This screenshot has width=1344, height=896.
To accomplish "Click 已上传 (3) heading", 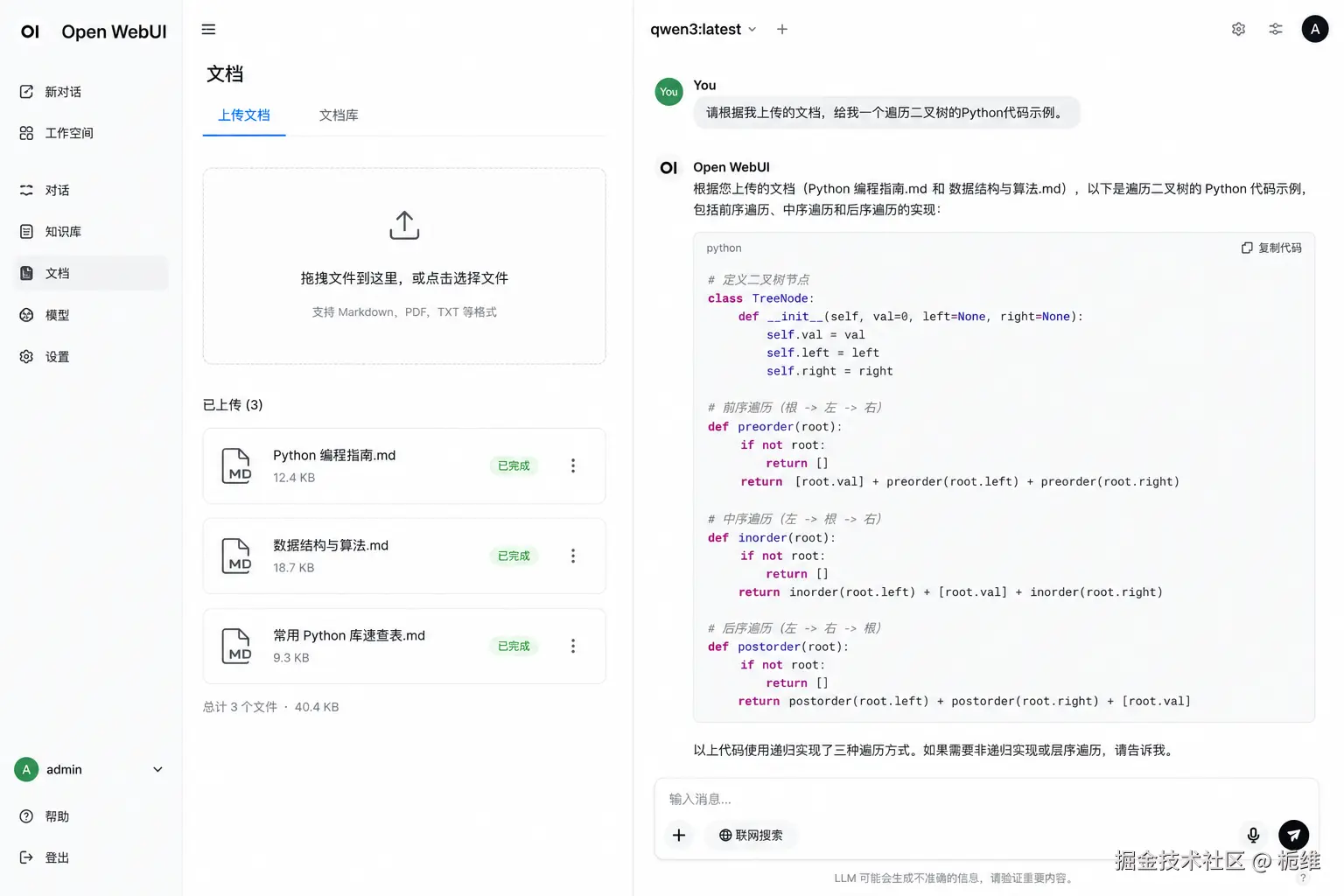I will pos(233,405).
